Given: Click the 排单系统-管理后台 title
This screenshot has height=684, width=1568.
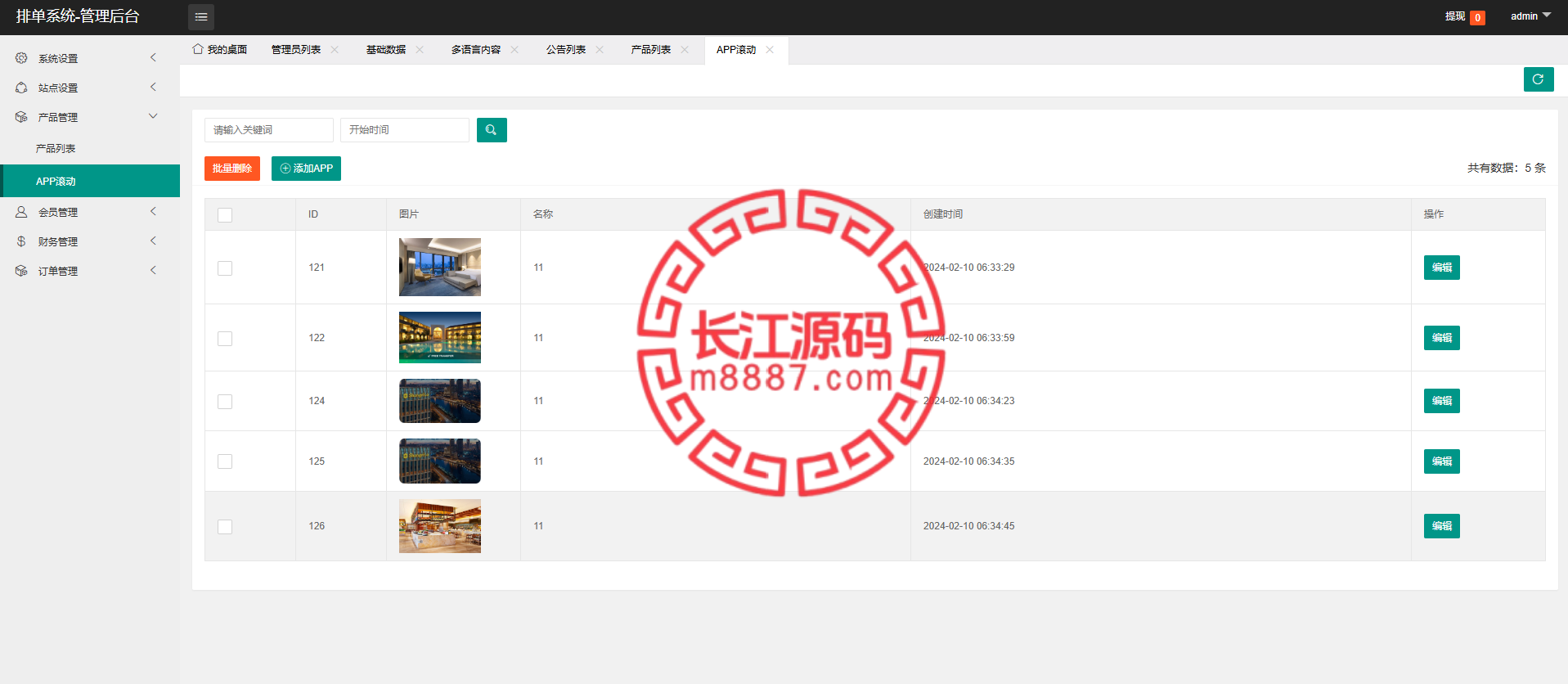Looking at the screenshot, I should point(78,16).
